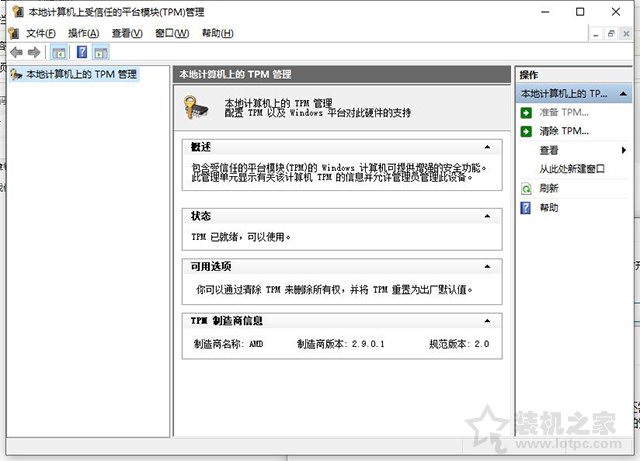Toggle the console tree pane toolbar icon
The height and width of the screenshot is (461, 640).
[x=58, y=52]
